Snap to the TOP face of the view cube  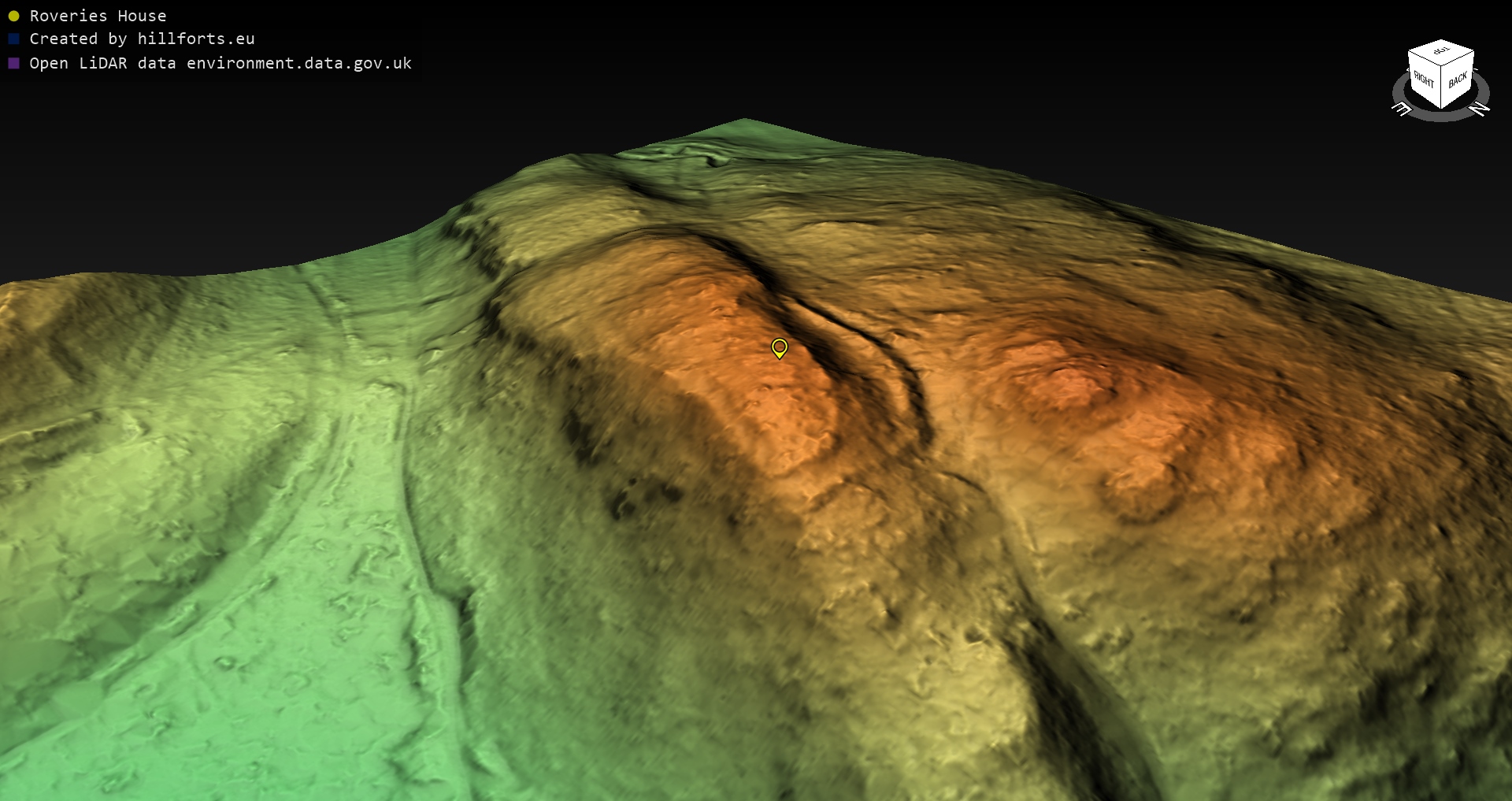(1441, 51)
